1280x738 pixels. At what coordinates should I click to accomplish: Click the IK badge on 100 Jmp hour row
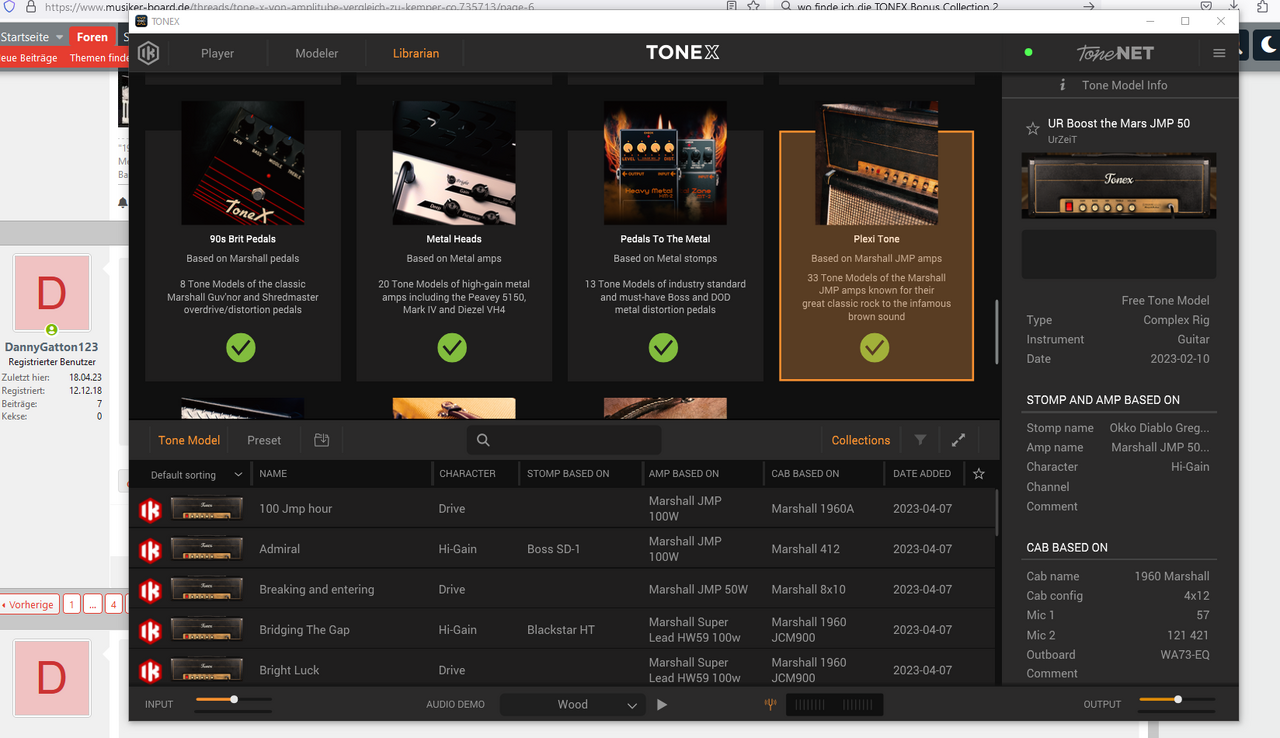[x=150, y=509]
